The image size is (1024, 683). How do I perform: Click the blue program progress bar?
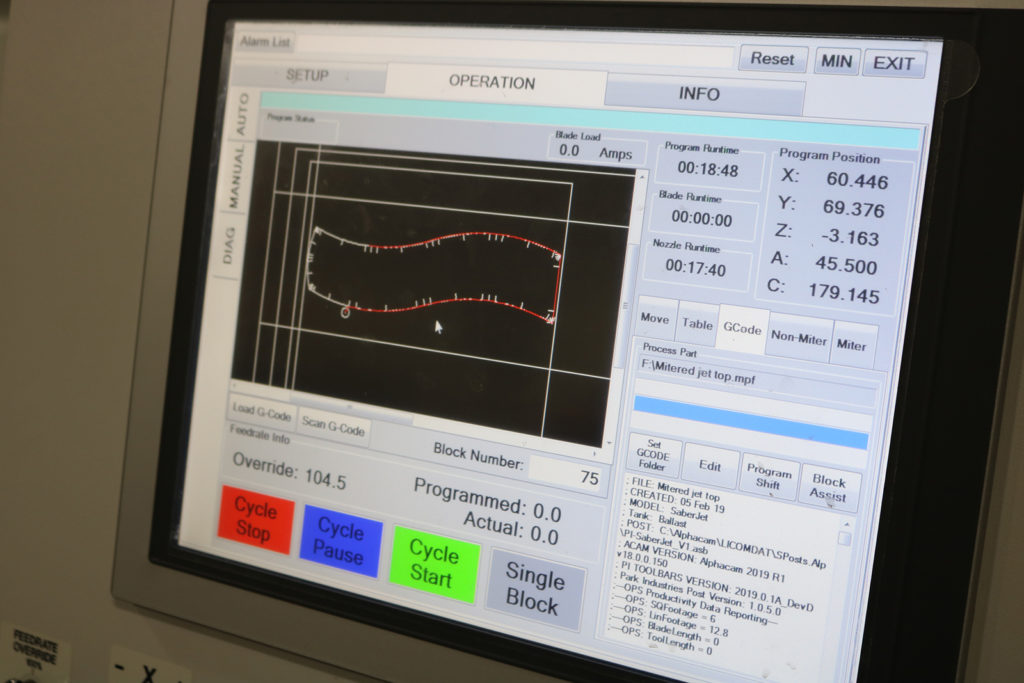point(751,422)
